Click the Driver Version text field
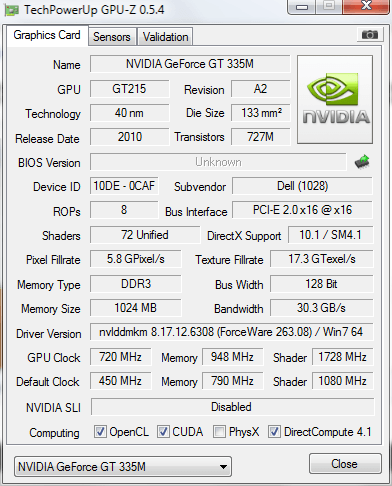Image resolution: width=392 pixels, height=486 pixels. pos(231,332)
